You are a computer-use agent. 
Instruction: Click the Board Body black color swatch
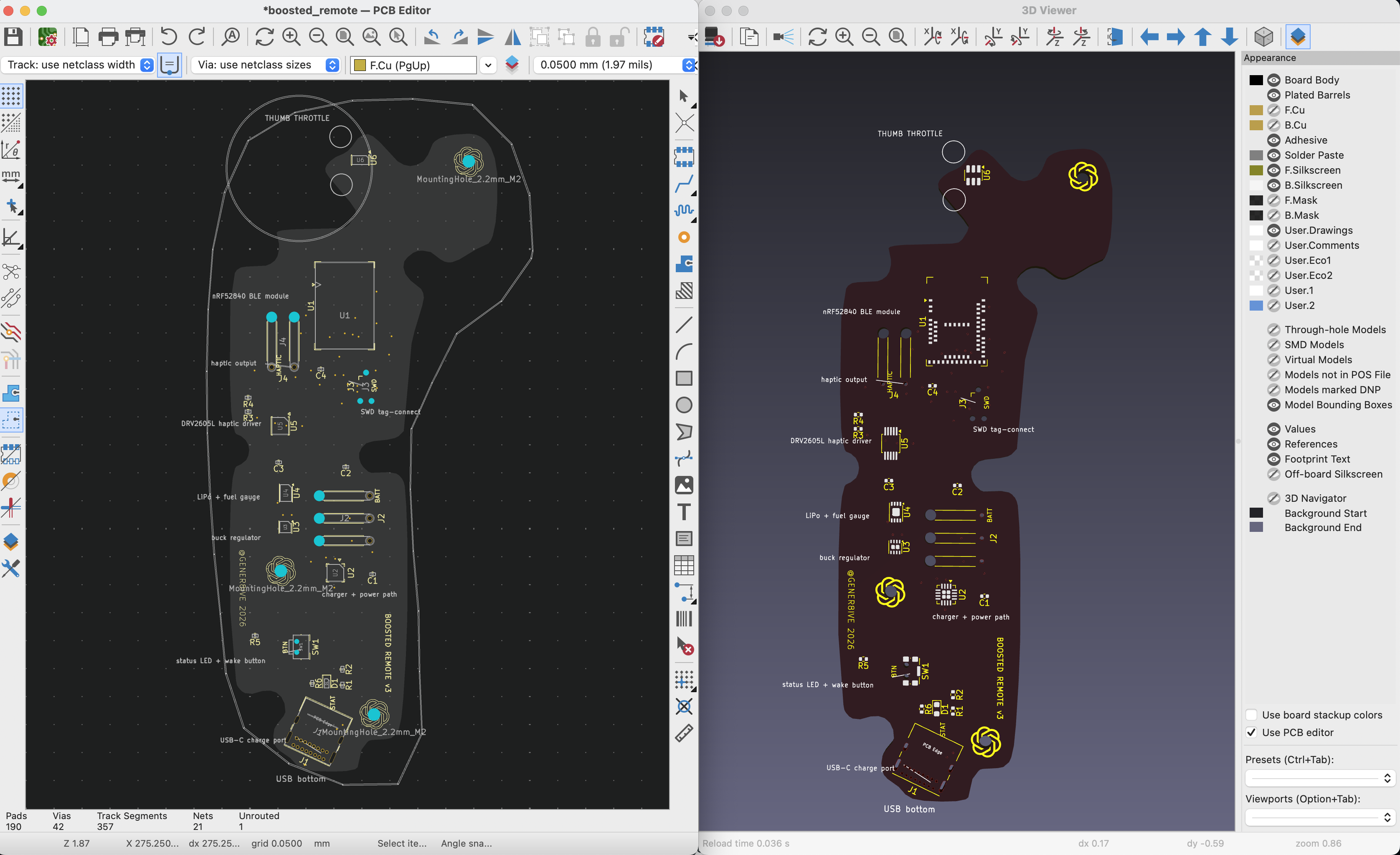[x=1256, y=80]
